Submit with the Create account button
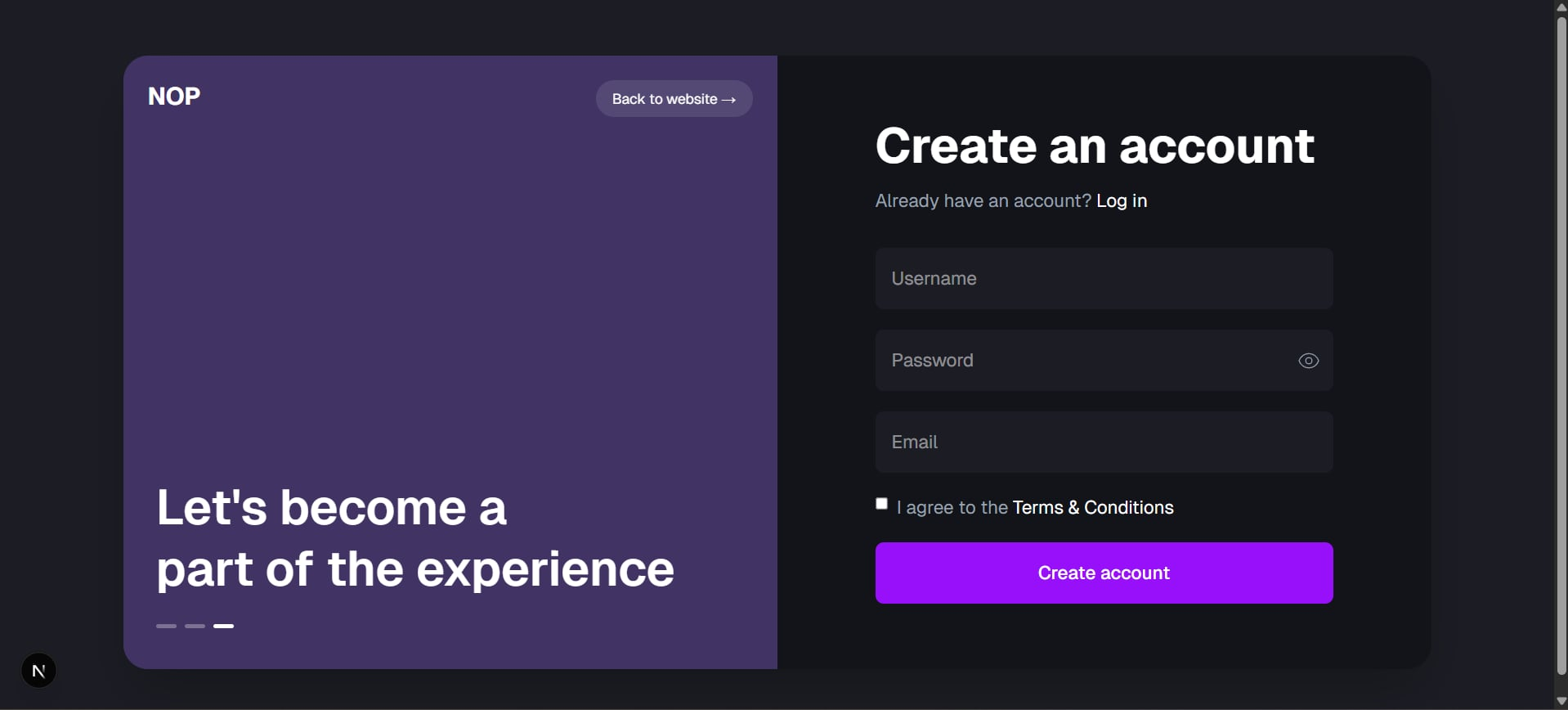Image resolution: width=1568 pixels, height=710 pixels. [1104, 573]
